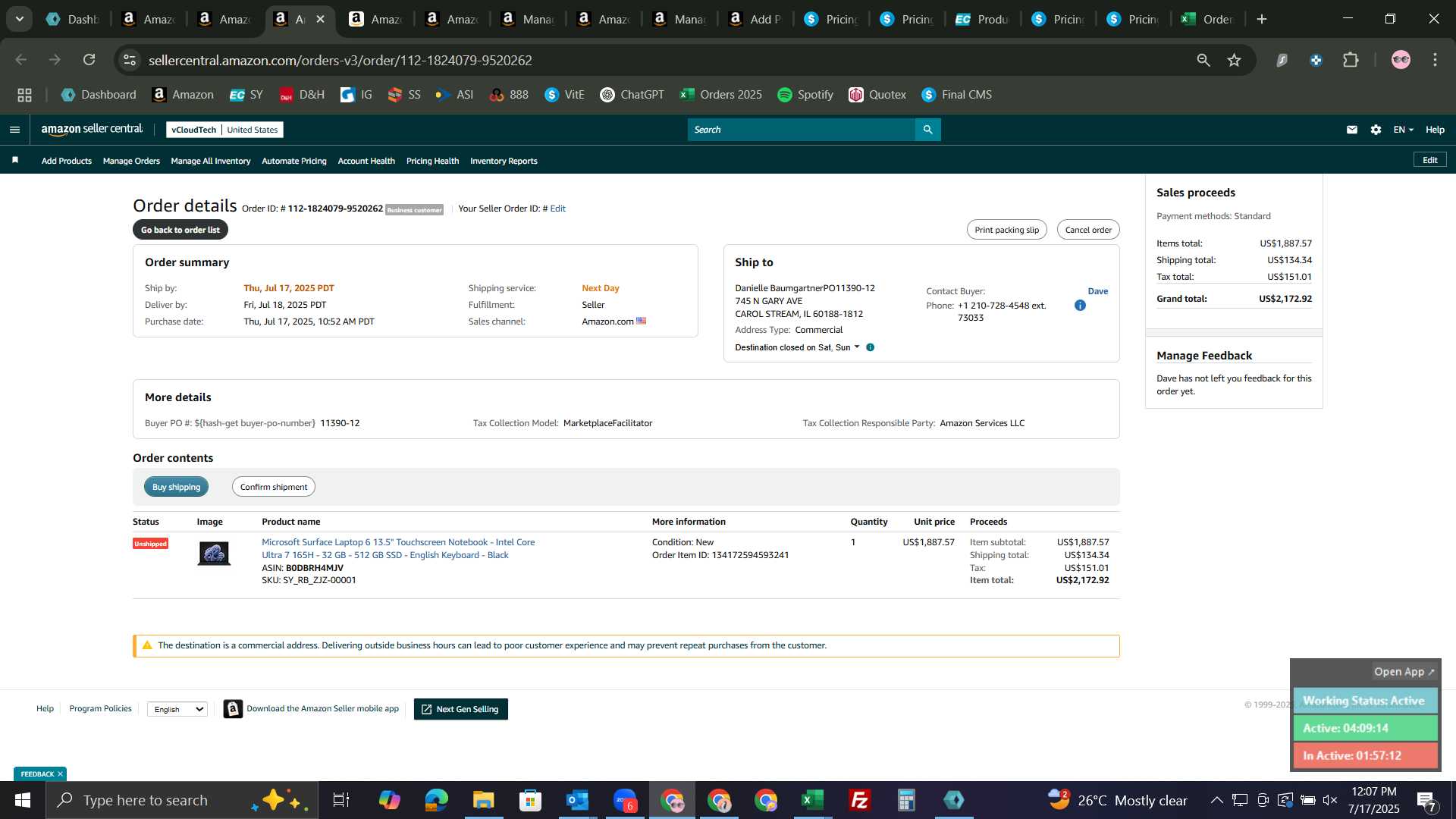
Task: Click the bookmark flag icon in nav bar
Action: click(15, 160)
